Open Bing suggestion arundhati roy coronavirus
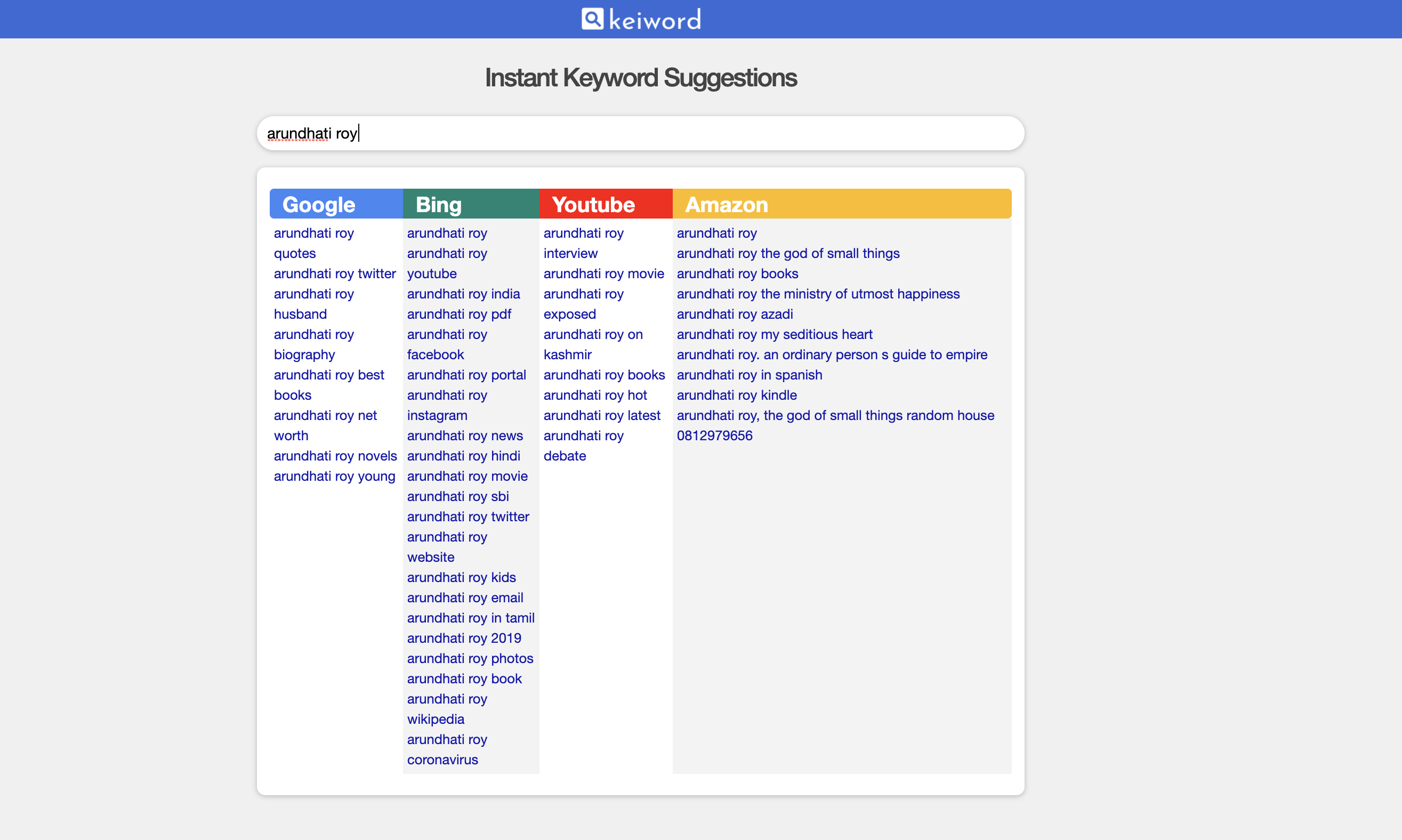This screenshot has height=840, width=1402. click(x=447, y=750)
